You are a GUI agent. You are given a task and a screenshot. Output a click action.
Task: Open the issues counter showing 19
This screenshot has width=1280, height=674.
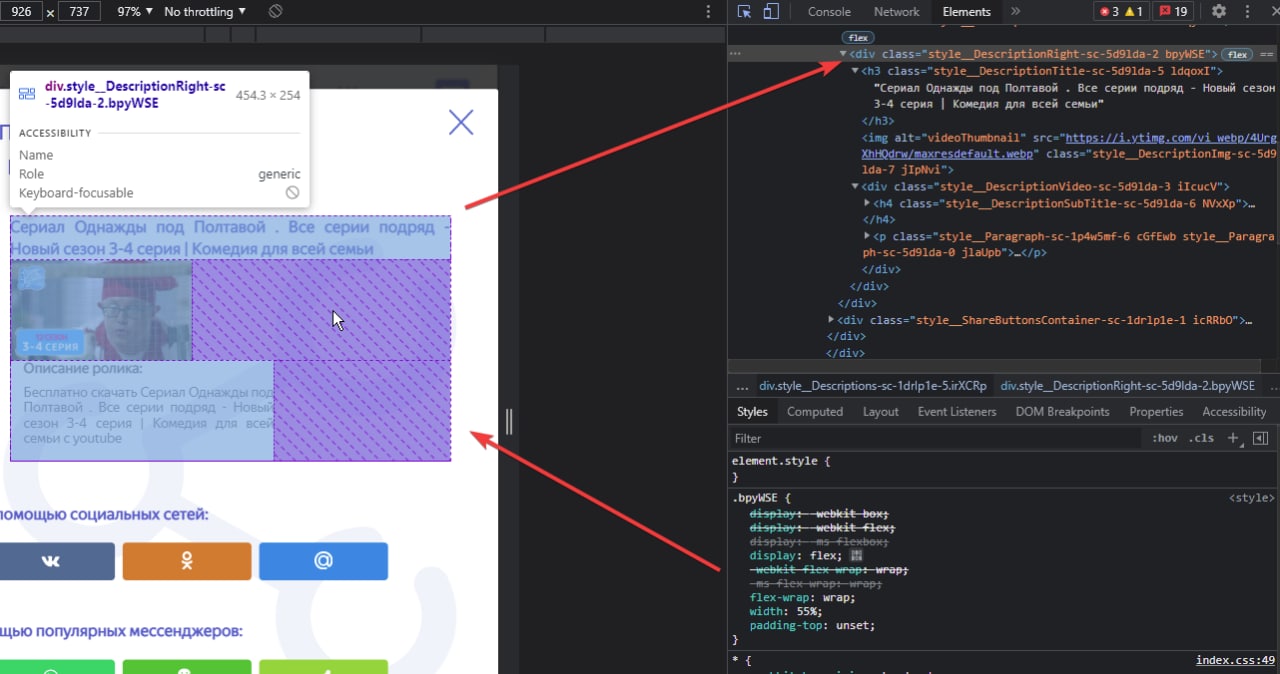pyautogui.click(x=1175, y=12)
